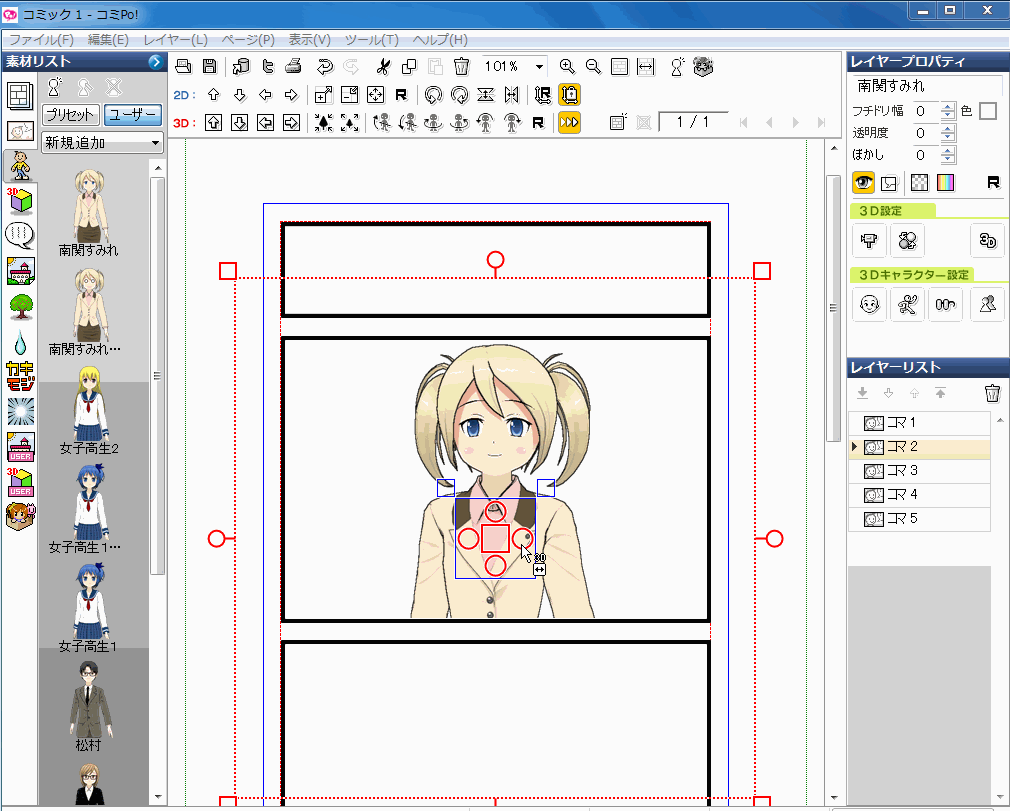Image resolution: width=1010 pixels, height=811 pixels.
Task: Click the Undo icon
Action: (x=325, y=66)
